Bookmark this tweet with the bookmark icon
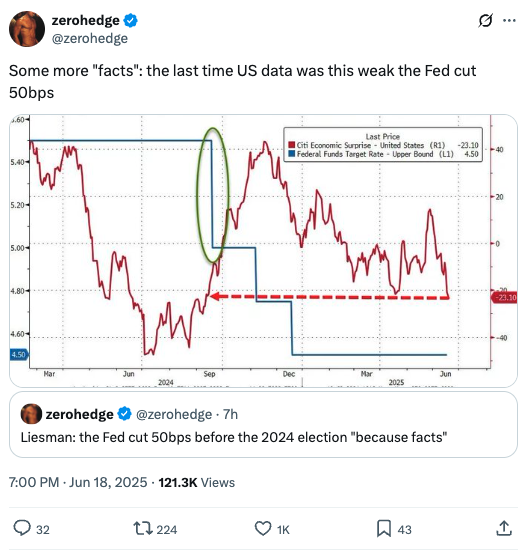This screenshot has width=527, height=557. click(384, 529)
